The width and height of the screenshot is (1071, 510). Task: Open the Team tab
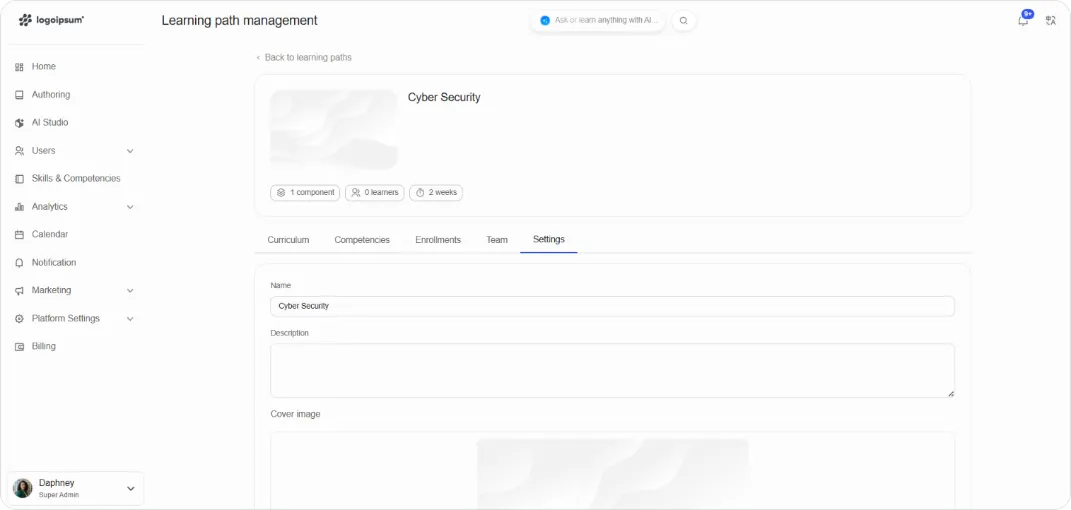(497, 240)
